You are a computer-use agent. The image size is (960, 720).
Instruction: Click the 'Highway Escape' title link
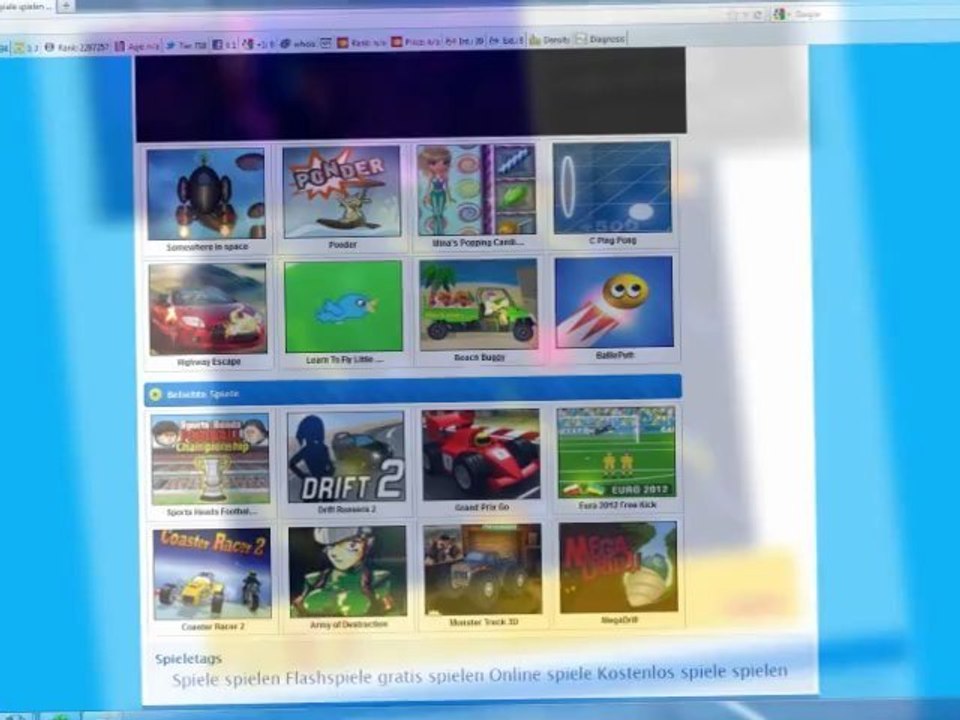(x=209, y=362)
